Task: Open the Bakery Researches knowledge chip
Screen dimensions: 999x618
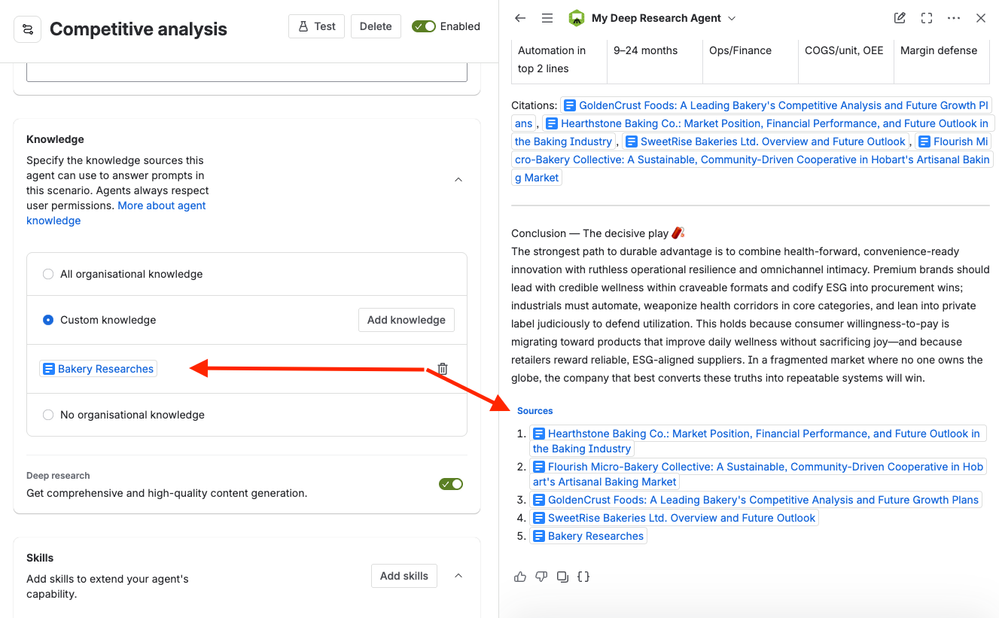Action: pos(98,369)
